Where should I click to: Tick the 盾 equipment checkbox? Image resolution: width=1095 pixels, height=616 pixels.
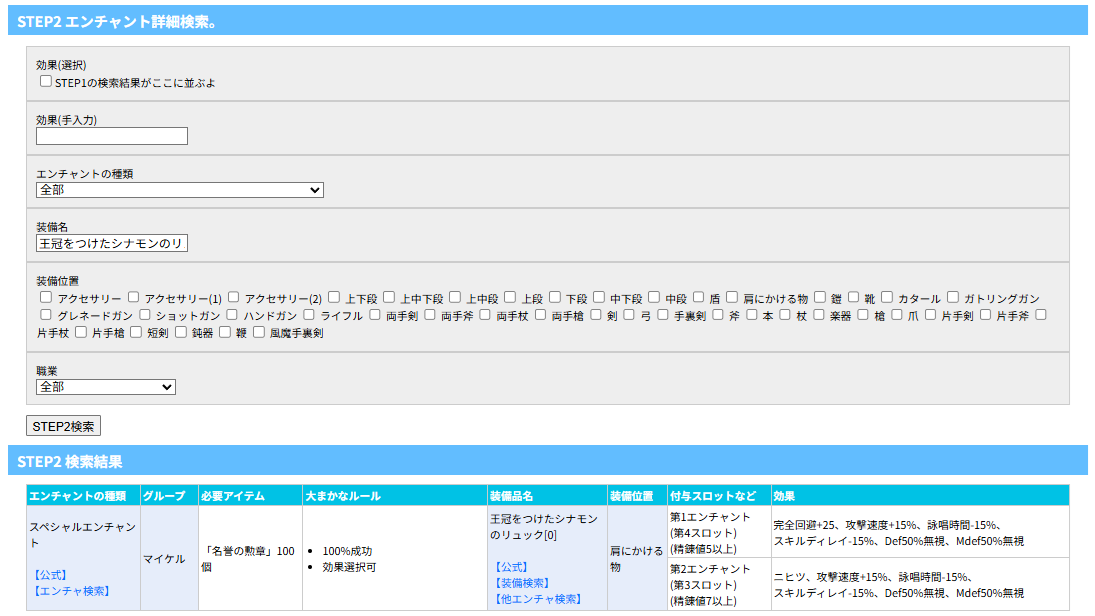[699, 298]
